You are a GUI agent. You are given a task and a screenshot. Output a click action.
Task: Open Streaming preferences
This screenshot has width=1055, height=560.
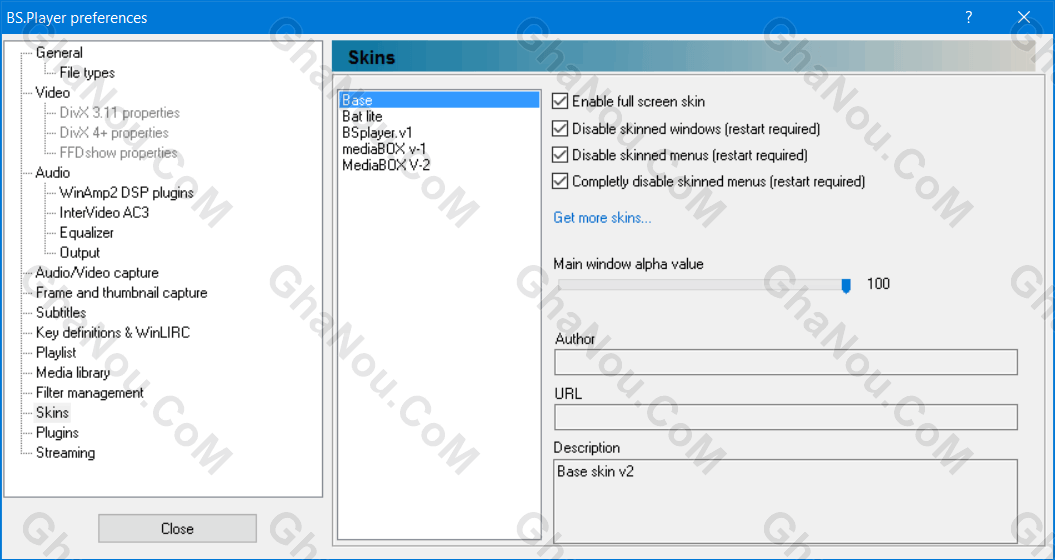click(x=65, y=453)
